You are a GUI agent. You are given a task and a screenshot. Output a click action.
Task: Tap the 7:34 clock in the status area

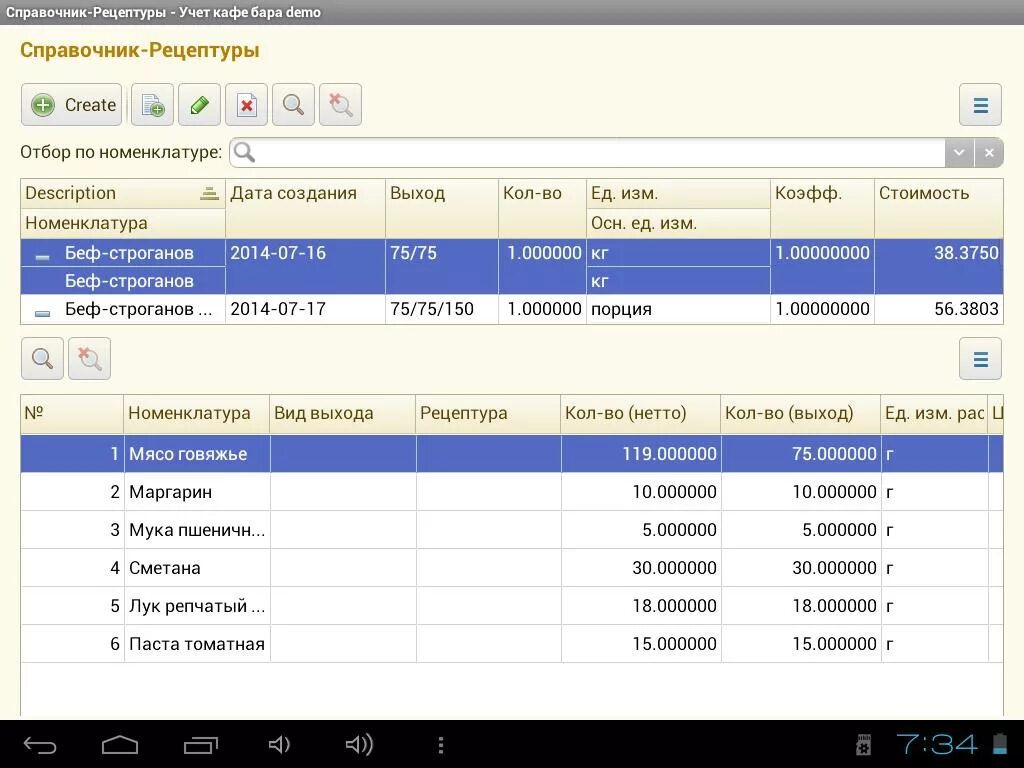[936, 744]
